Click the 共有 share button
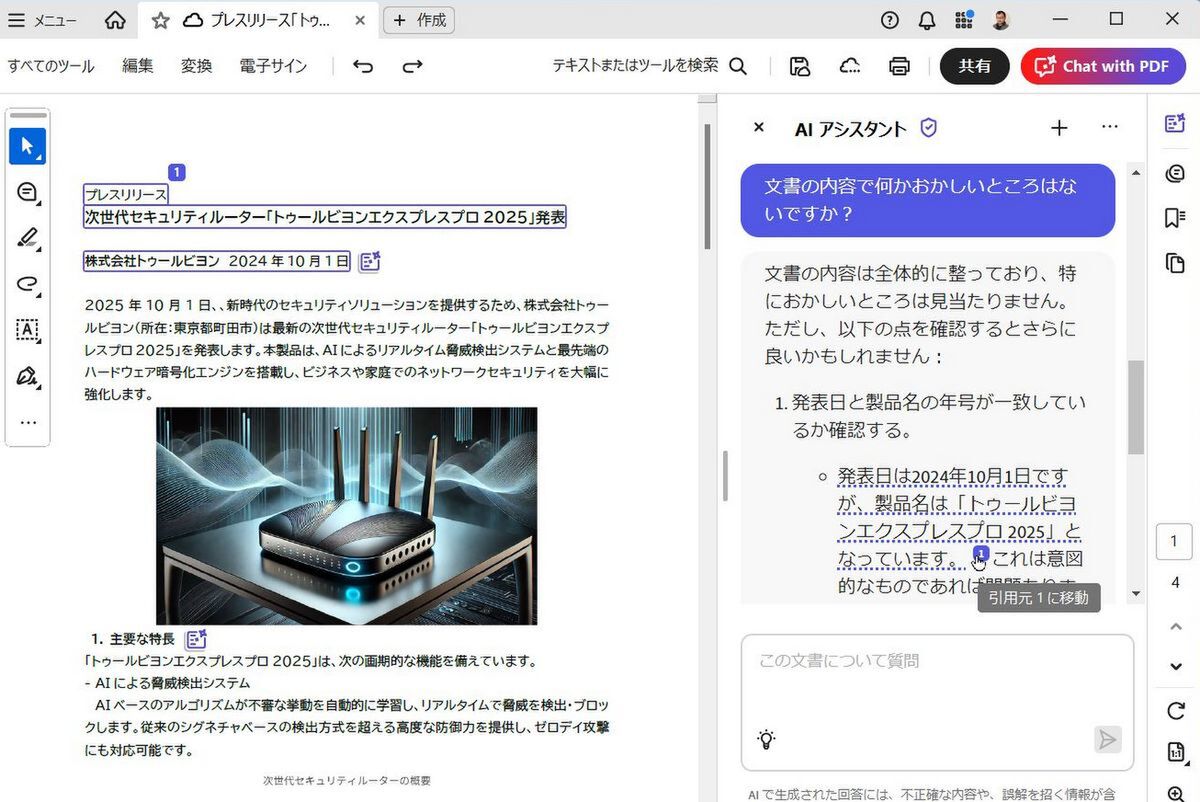The height and width of the screenshot is (802, 1200). point(974,66)
